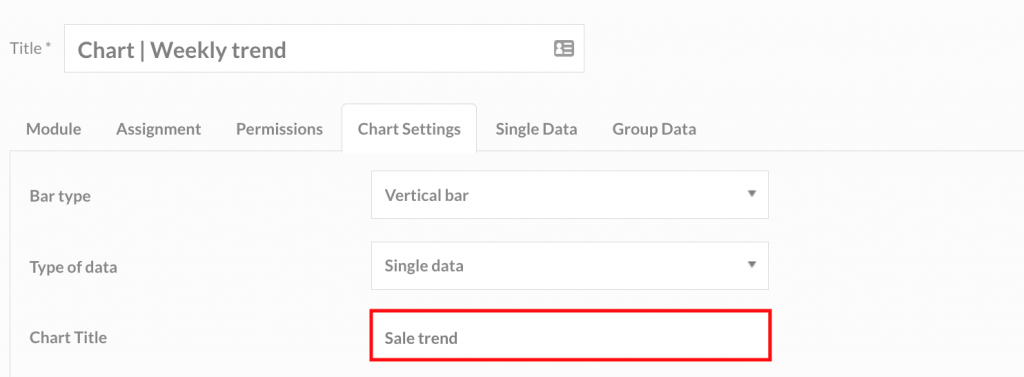The height and width of the screenshot is (377, 1024).
Task: Click the 'Title *' label
Action: tap(30, 48)
